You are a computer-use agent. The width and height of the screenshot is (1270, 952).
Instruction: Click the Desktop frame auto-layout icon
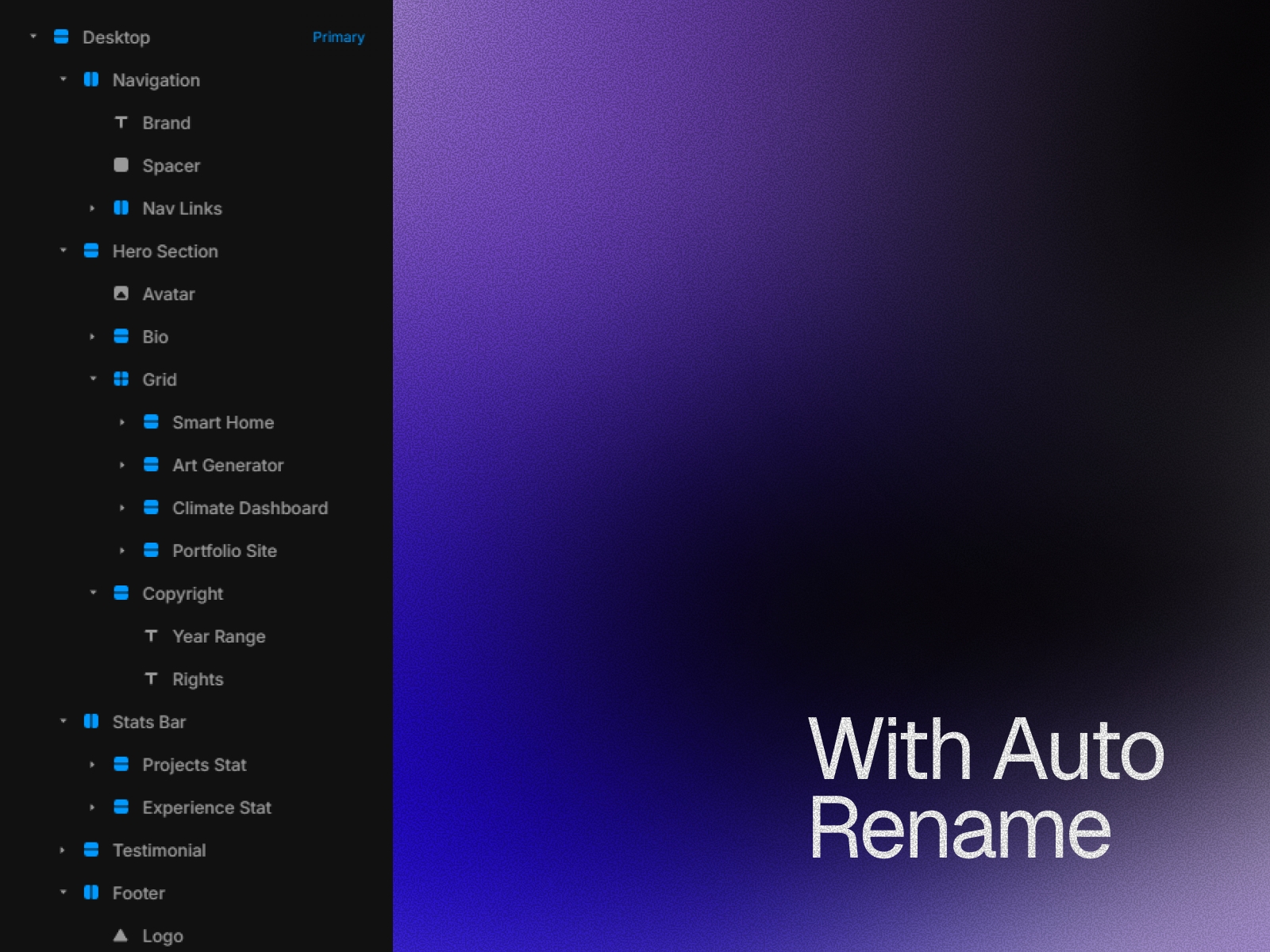[x=62, y=36]
